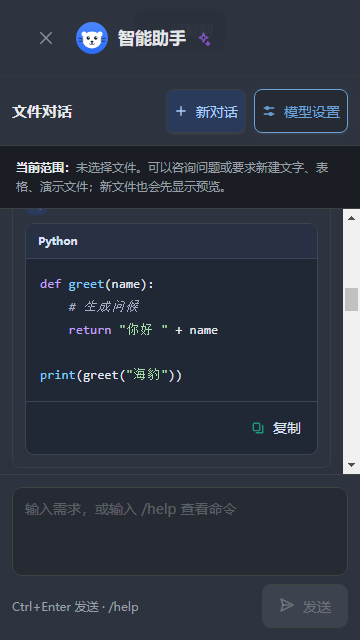Click the 当前范围 scope notice text

172,177
